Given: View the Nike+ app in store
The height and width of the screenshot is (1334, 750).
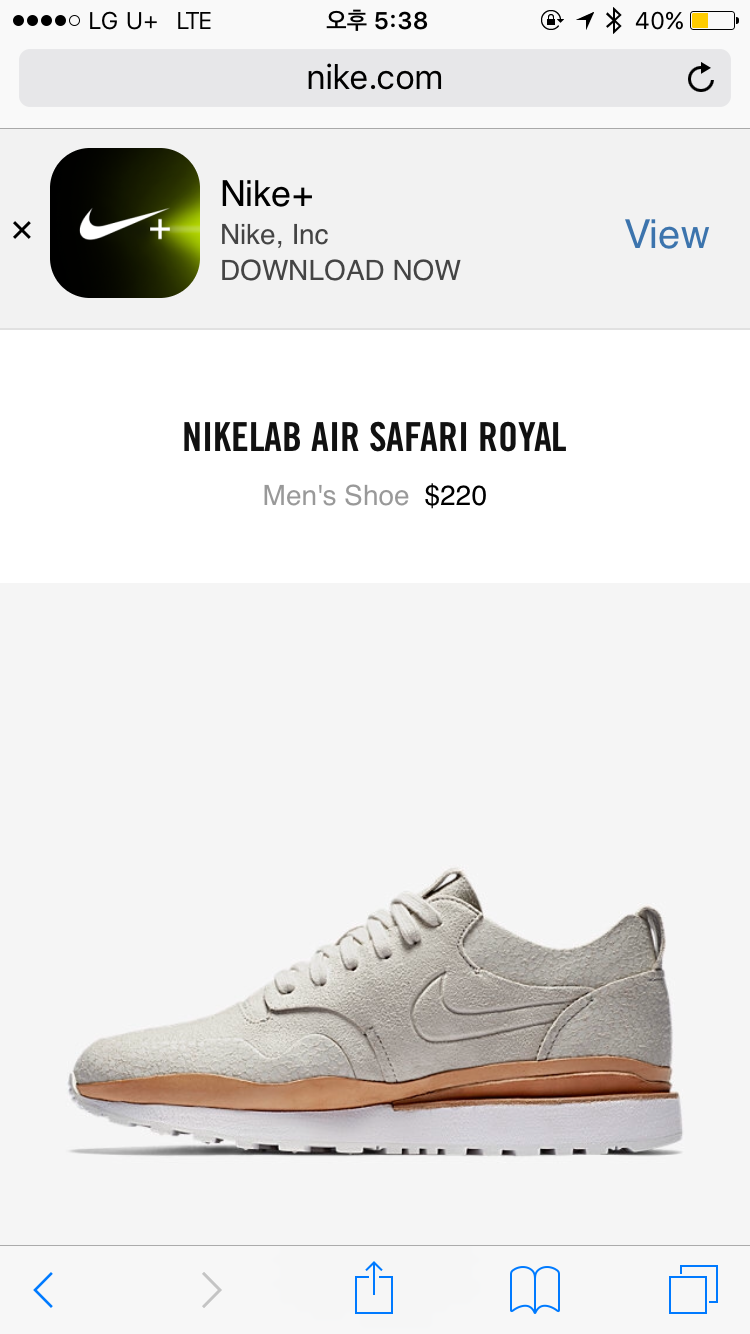Looking at the screenshot, I should pyautogui.click(x=666, y=234).
